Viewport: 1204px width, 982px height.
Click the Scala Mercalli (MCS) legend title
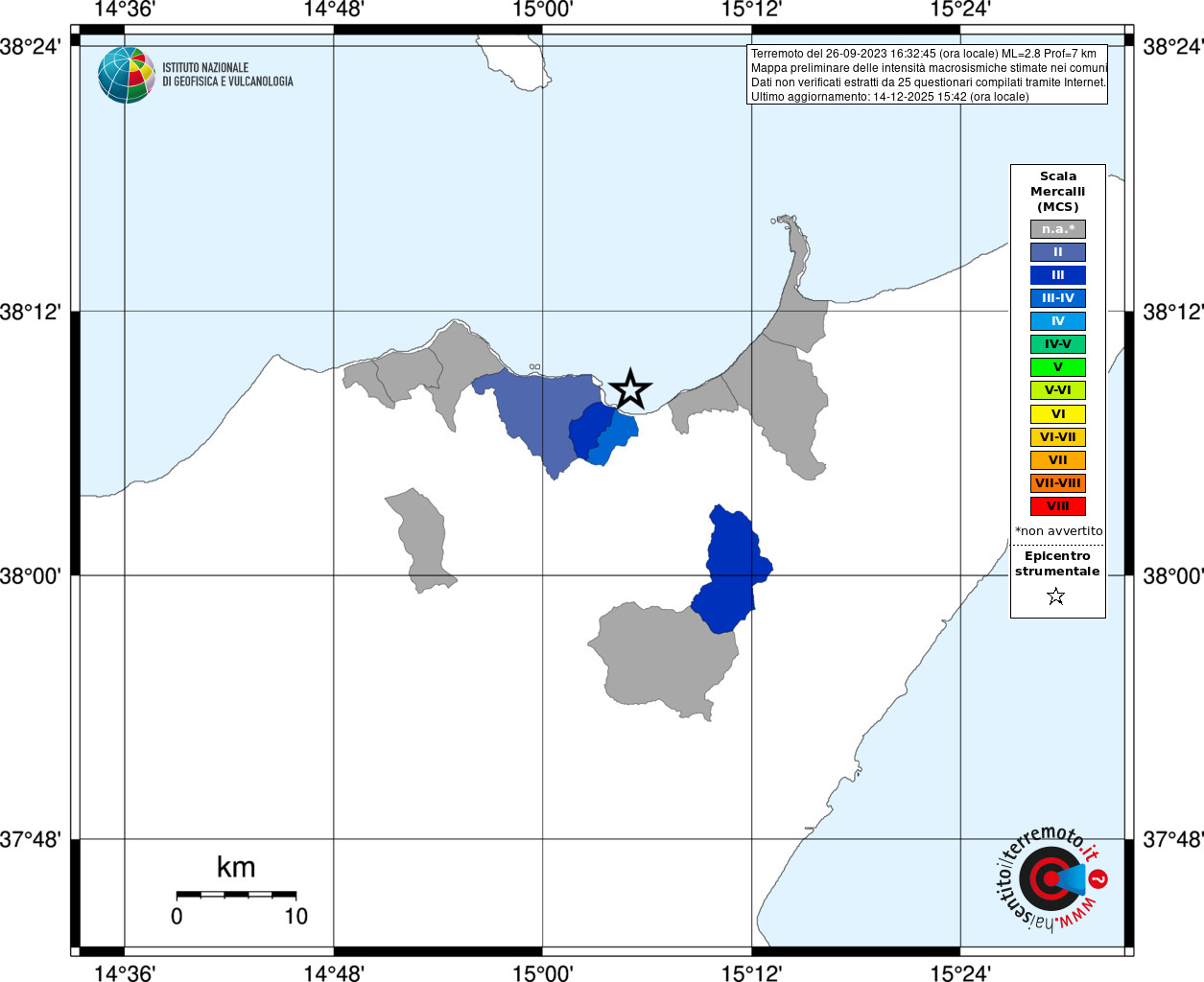tap(1058, 191)
